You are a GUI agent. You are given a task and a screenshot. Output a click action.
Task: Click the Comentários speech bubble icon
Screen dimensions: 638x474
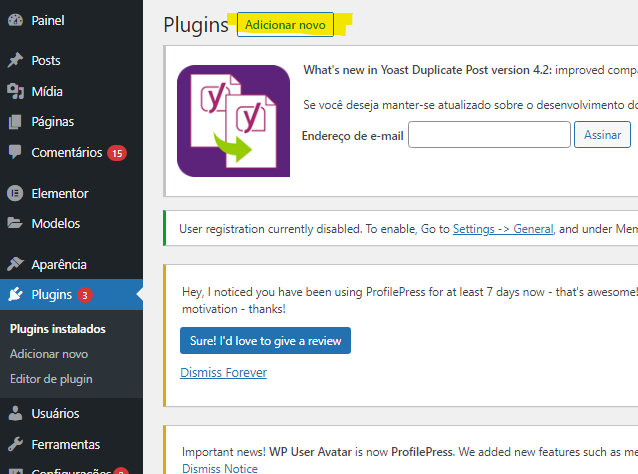coord(15,153)
